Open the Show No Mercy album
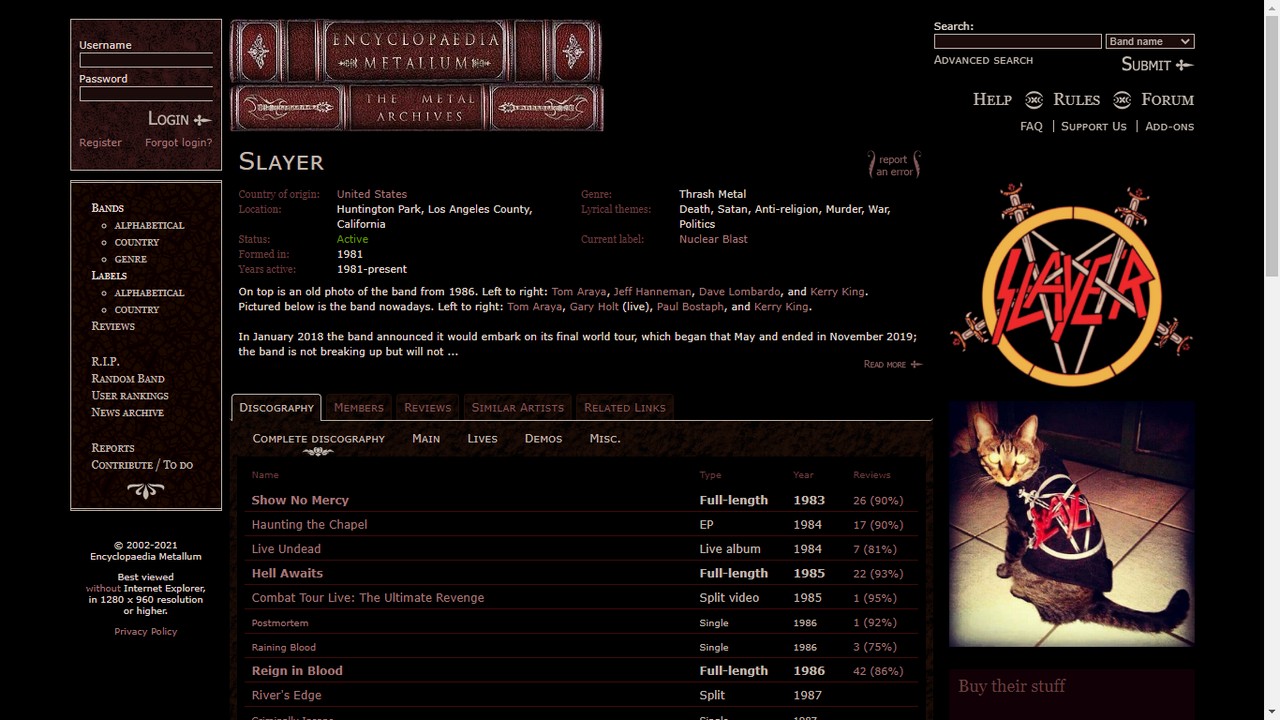The image size is (1280, 720). pyautogui.click(x=300, y=500)
